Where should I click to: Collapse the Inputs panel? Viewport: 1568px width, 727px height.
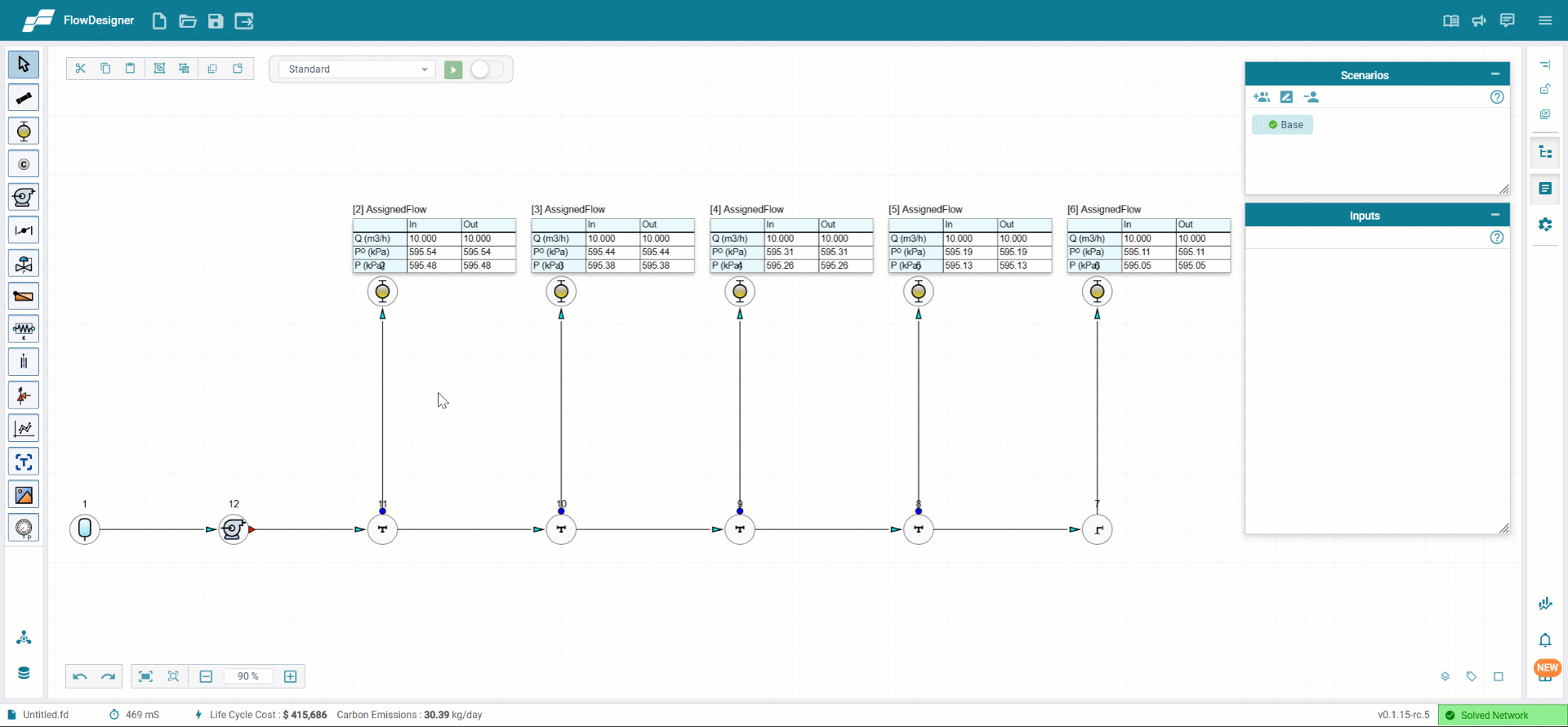click(x=1495, y=215)
